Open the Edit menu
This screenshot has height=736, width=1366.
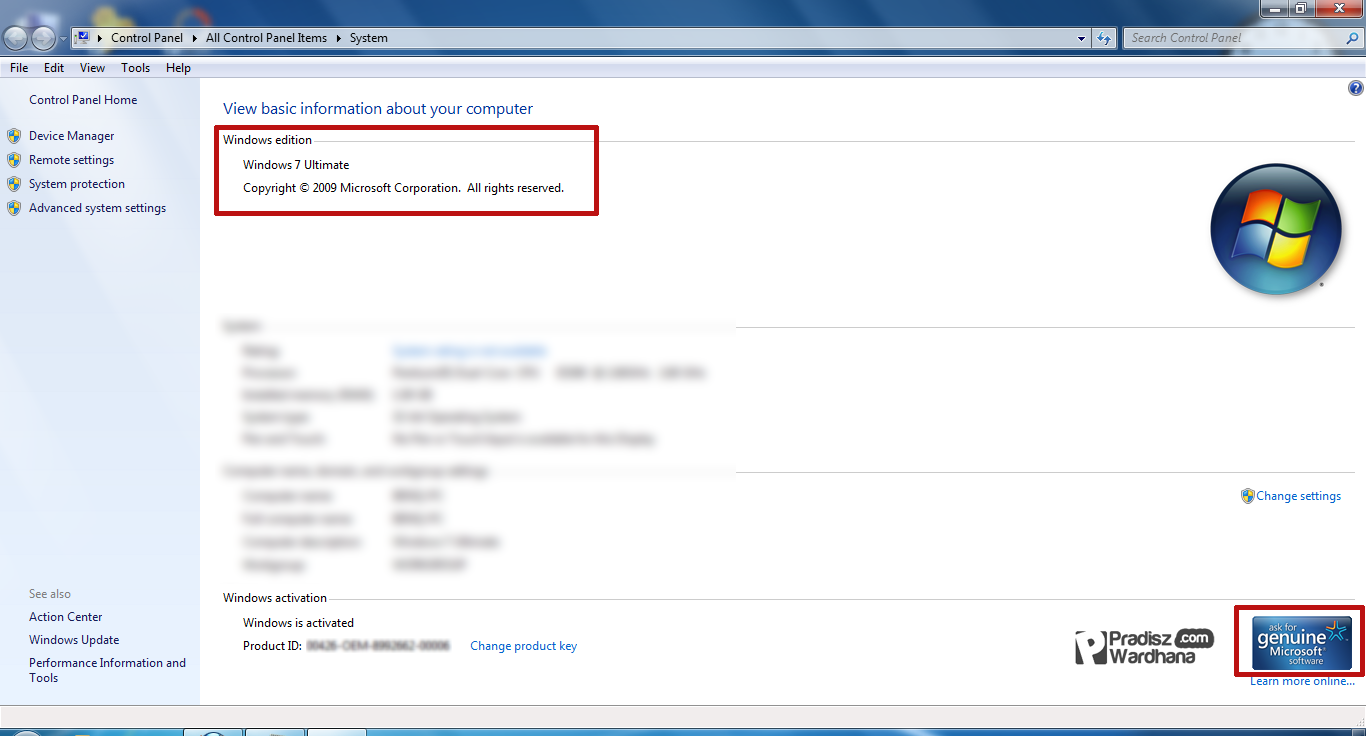pos(54,68)
